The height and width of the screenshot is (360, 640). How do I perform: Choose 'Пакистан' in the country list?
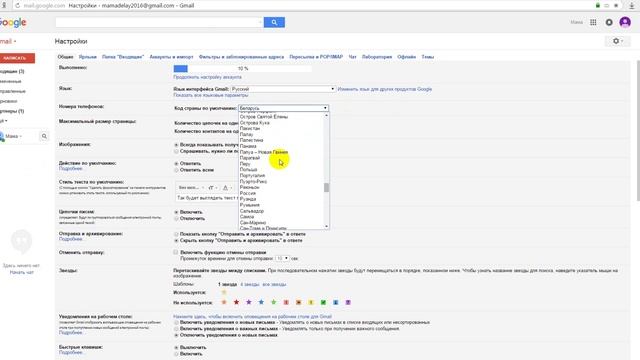point(249,128)
